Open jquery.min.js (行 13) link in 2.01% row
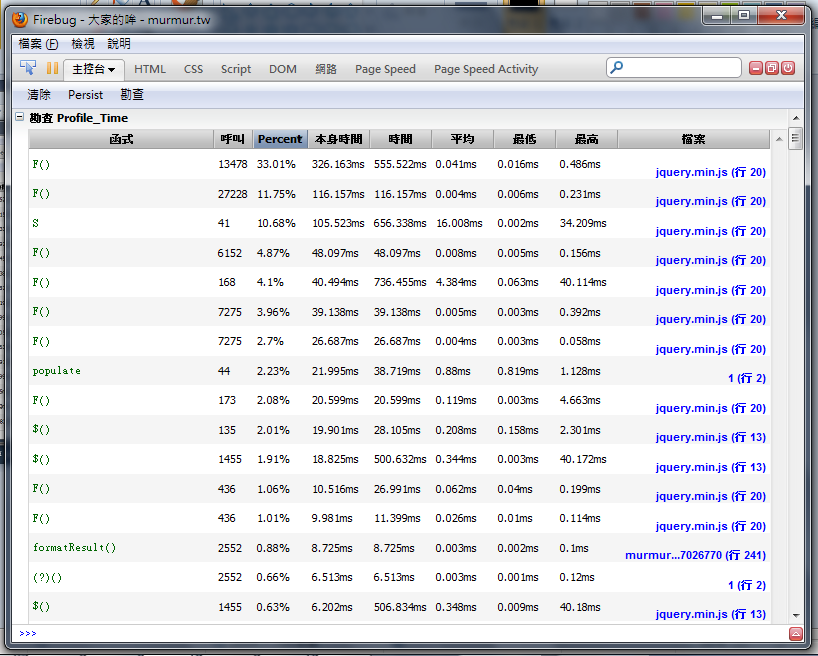 [711, 437]
